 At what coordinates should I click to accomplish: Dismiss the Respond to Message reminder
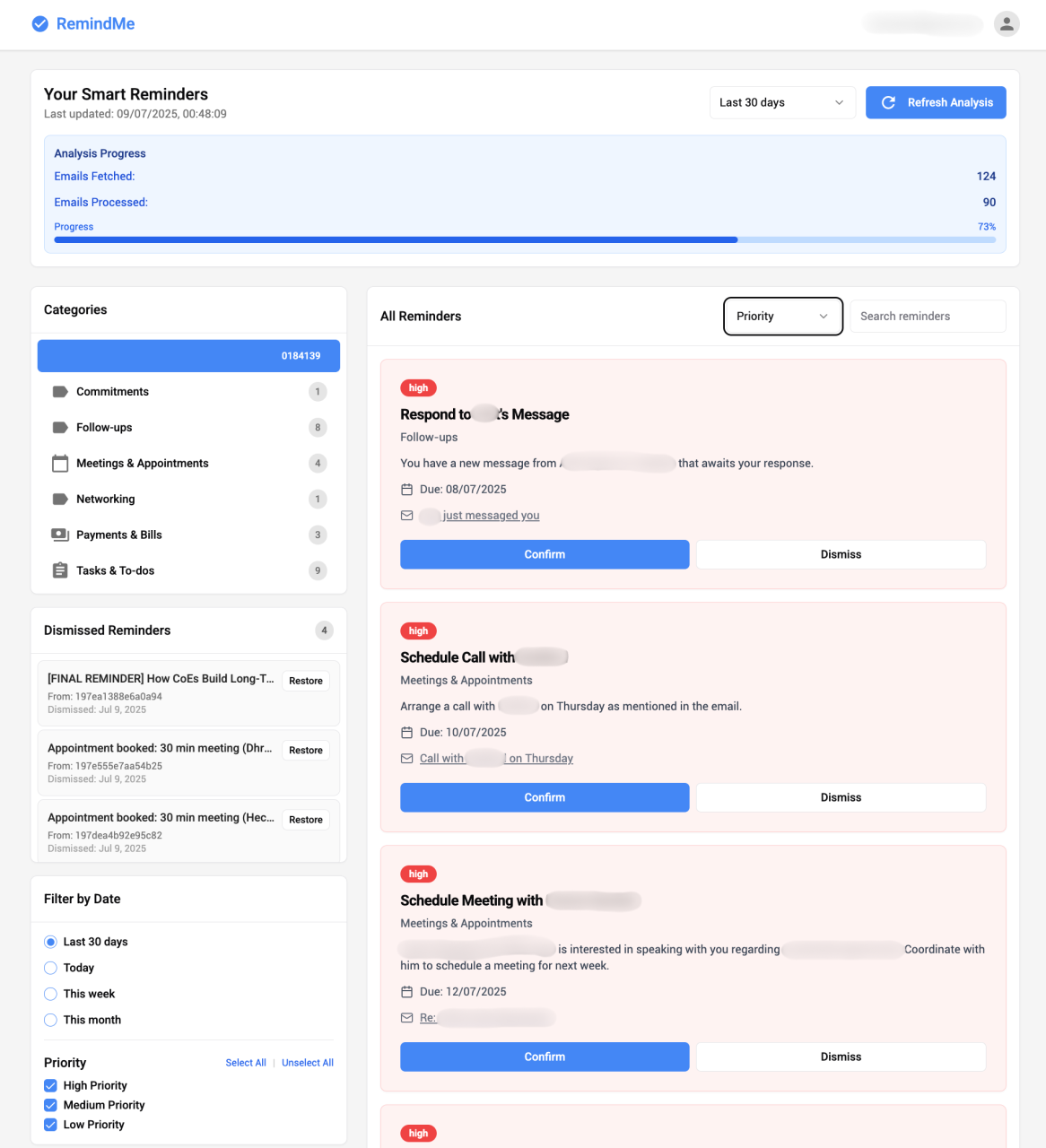click(x=841, y=554)
